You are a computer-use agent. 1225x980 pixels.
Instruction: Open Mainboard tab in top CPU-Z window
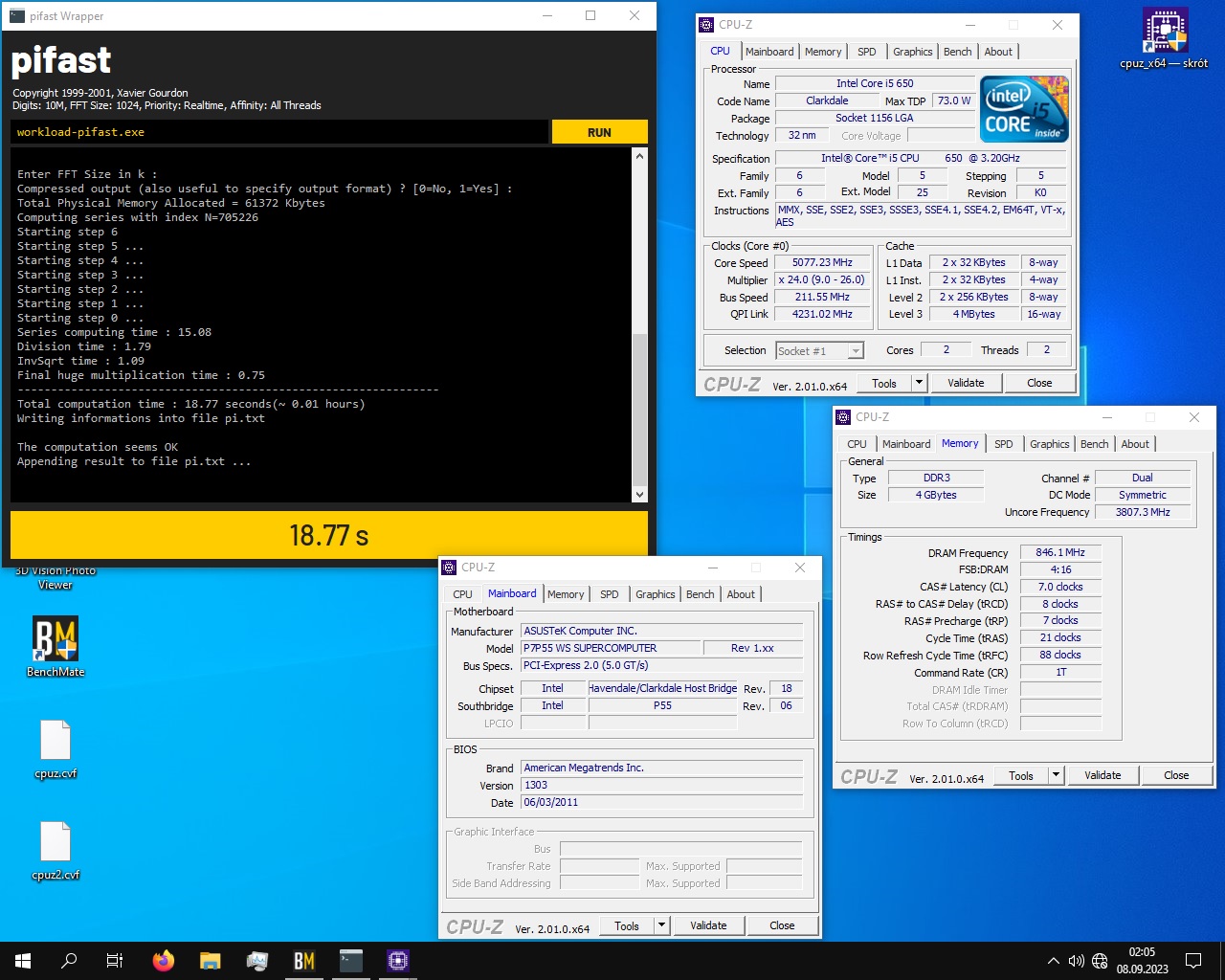click(769, 52)
